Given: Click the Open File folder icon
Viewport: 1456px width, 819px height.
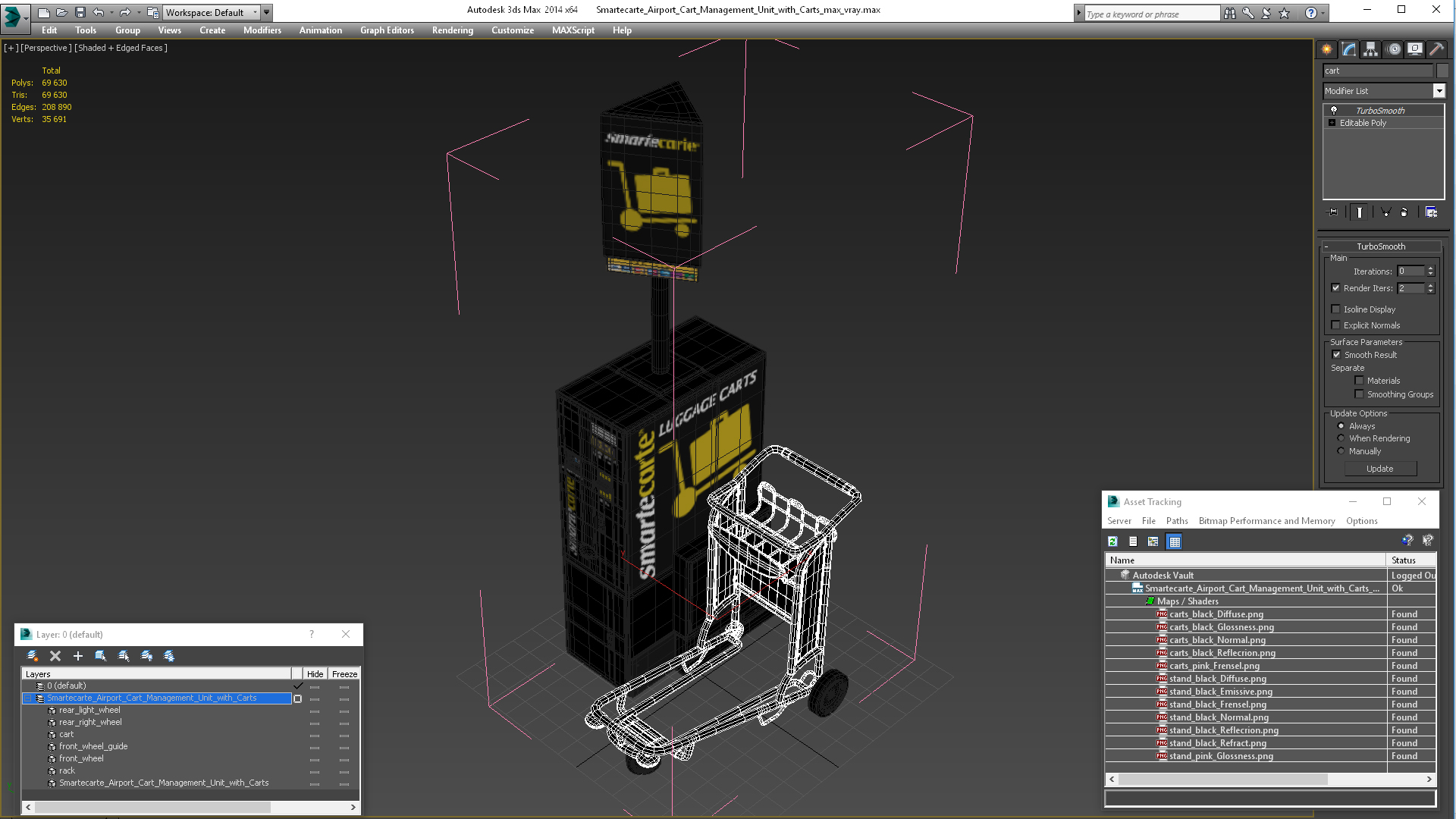Looking at the screenshot, I should point(62,12).
